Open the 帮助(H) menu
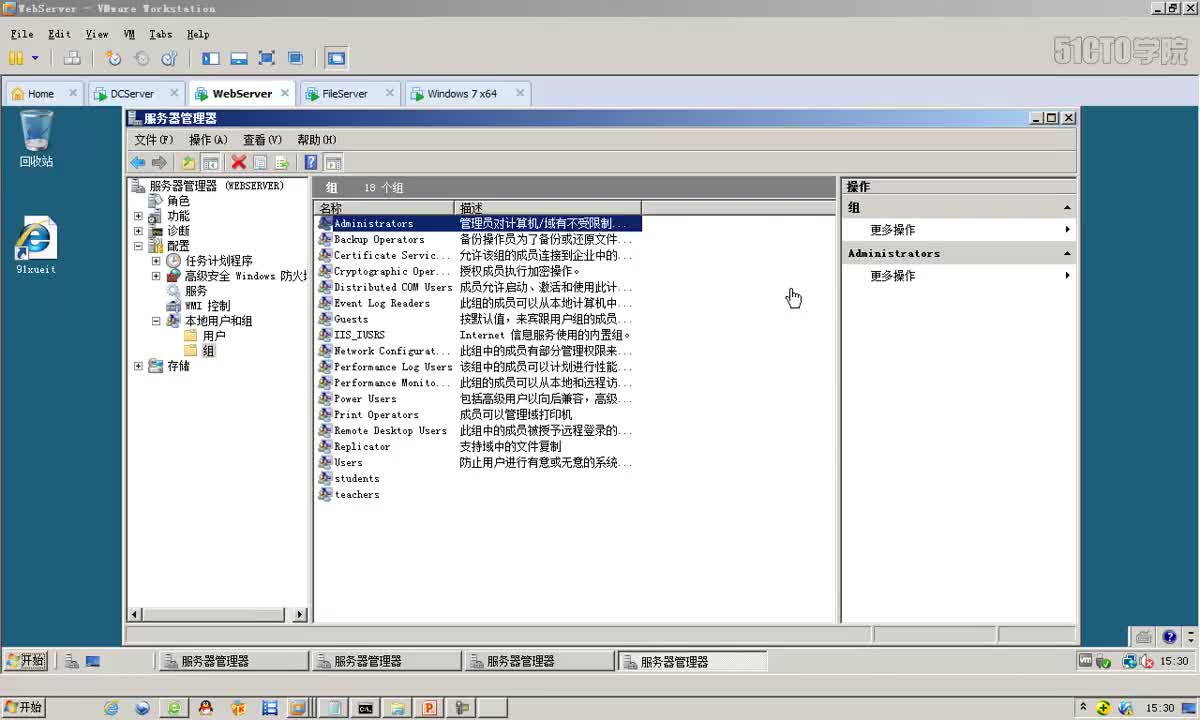The height and width of the screenshot is (720, 1200). coord(316,140)
